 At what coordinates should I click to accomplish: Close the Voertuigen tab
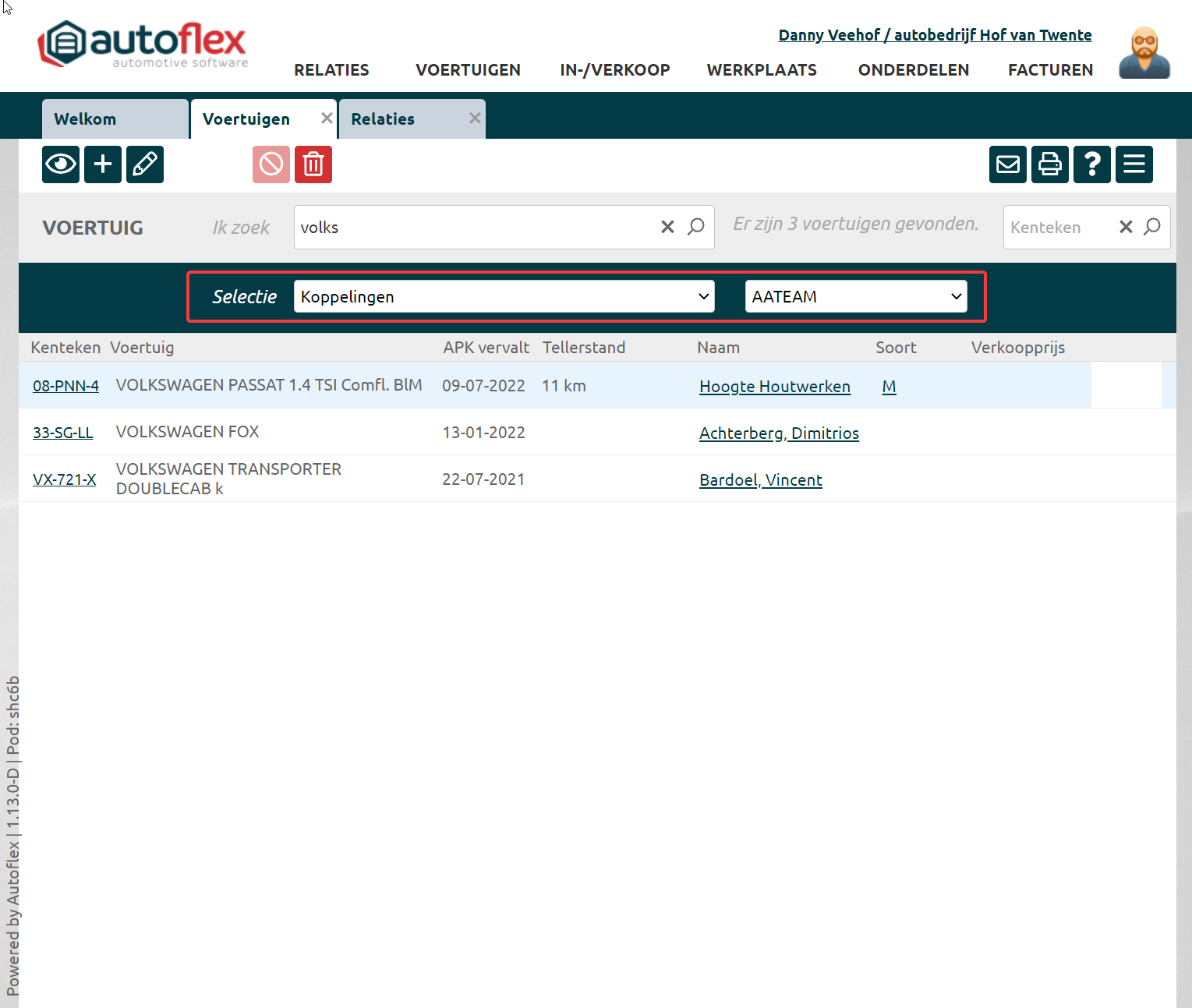pyautogui.click(x=327, y=118)
